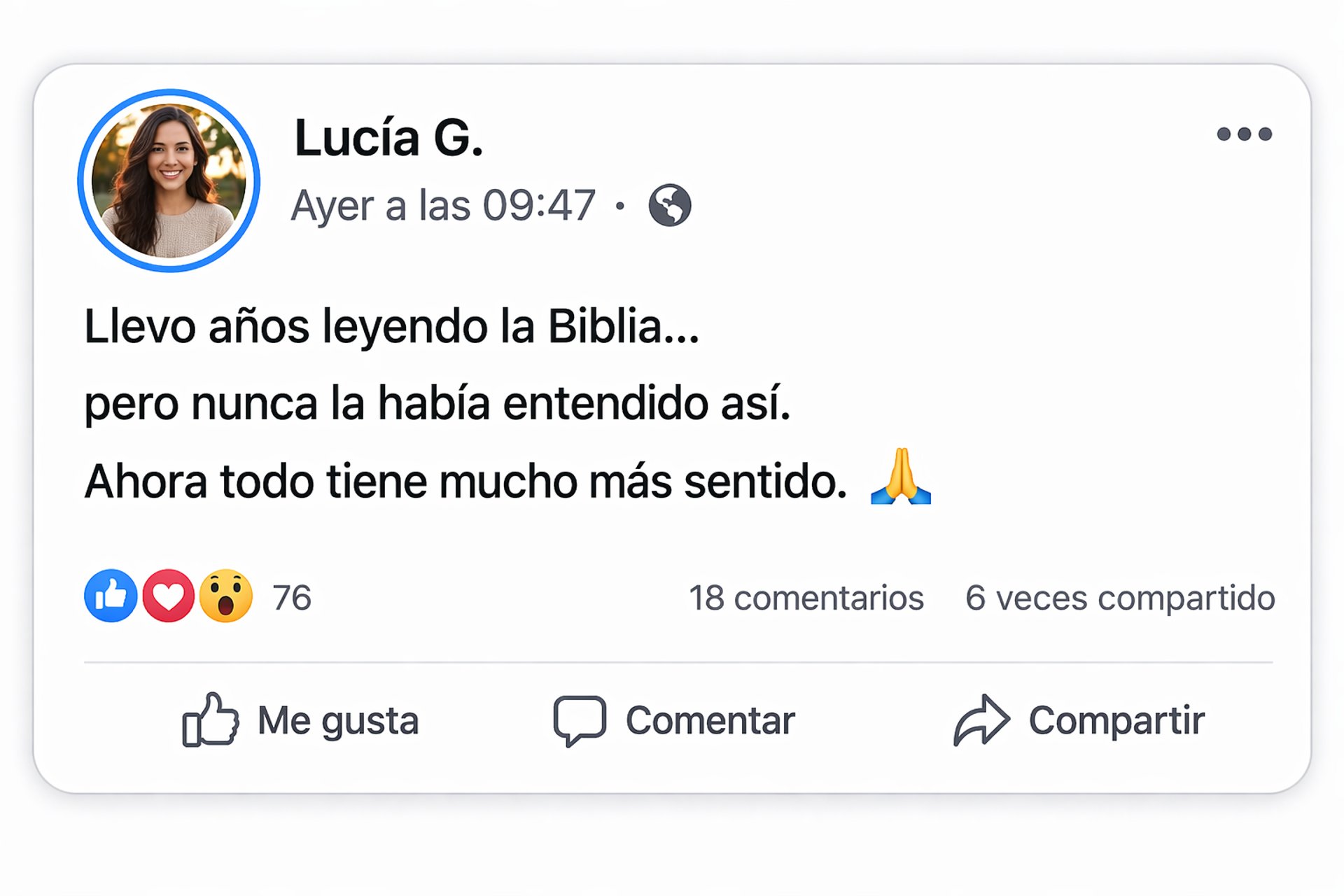Open the three-dot post options menu

coord(1244,134)
